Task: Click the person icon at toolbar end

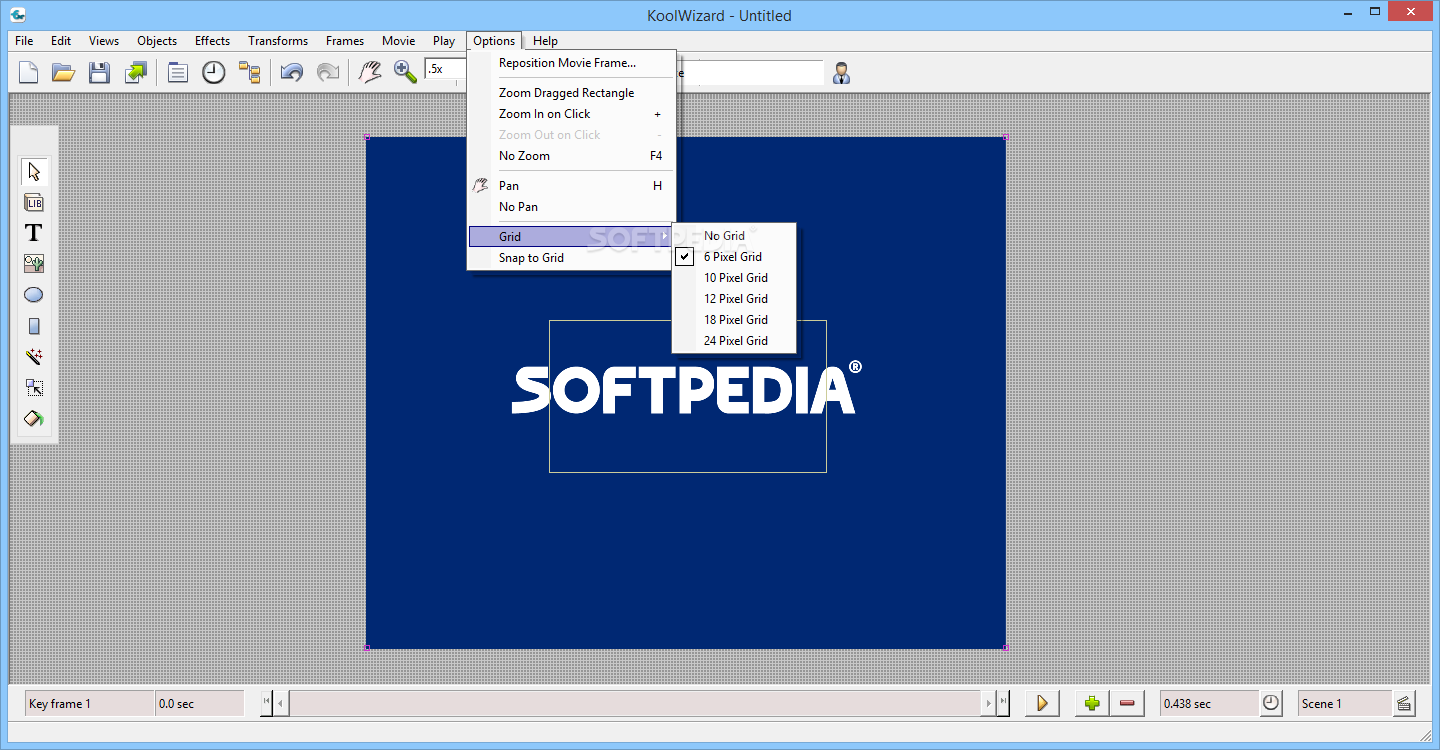Action: (x=842, y=72)
